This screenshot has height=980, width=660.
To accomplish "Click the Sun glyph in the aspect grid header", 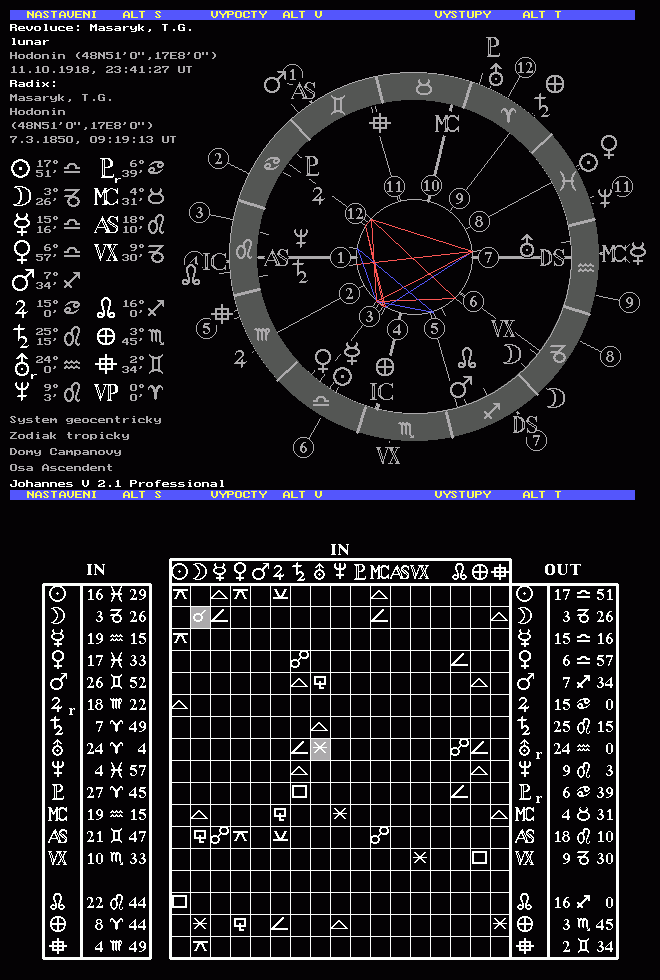I will click(x=180, y=572).
